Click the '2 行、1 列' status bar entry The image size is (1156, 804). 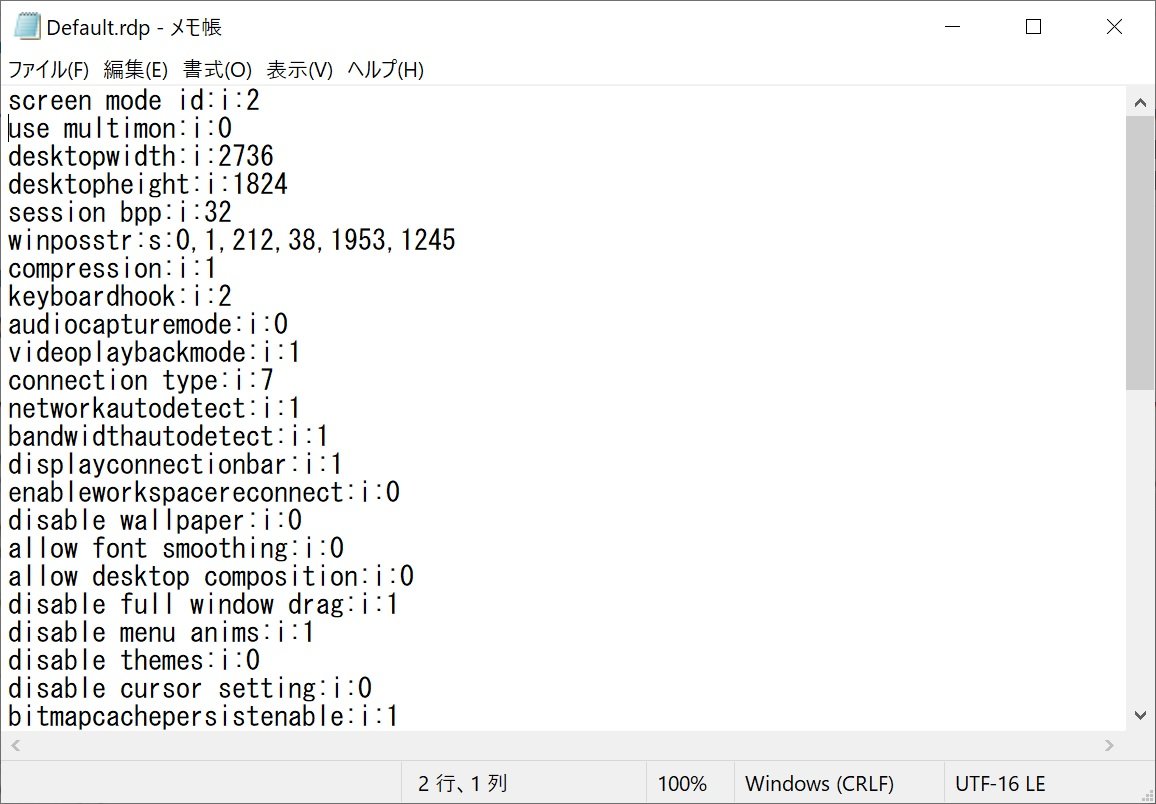(462, 783)
